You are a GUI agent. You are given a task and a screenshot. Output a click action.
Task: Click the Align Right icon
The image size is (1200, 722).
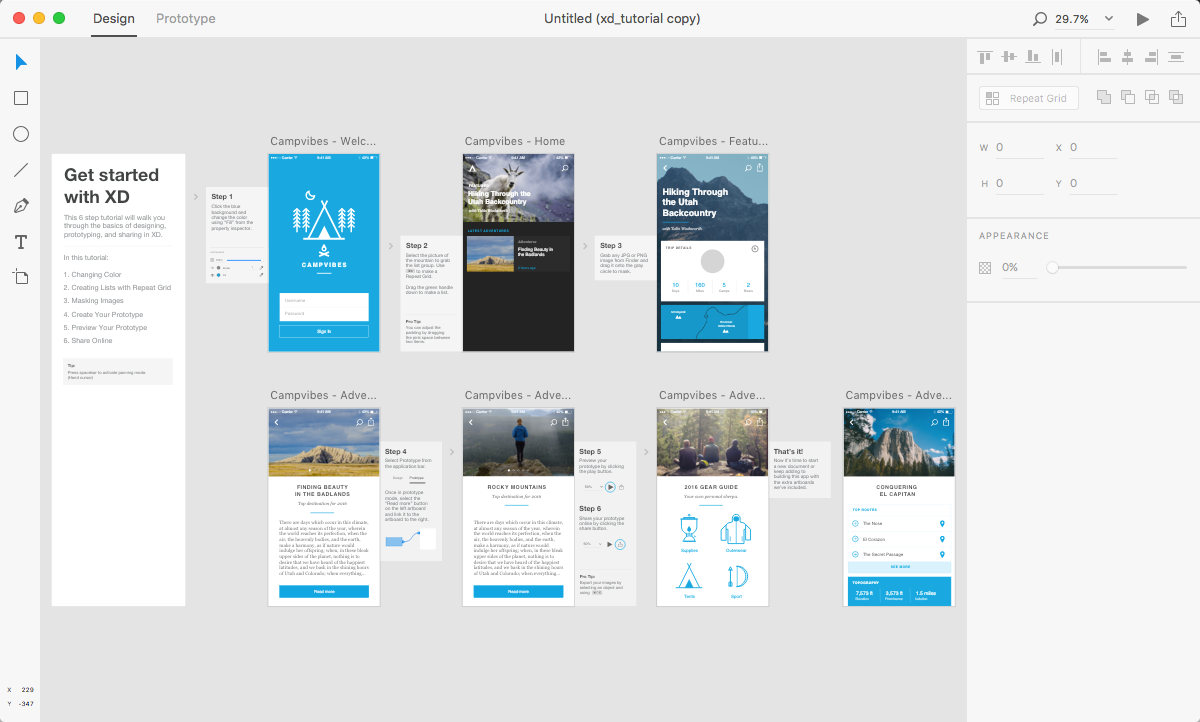click(1152, 57)
